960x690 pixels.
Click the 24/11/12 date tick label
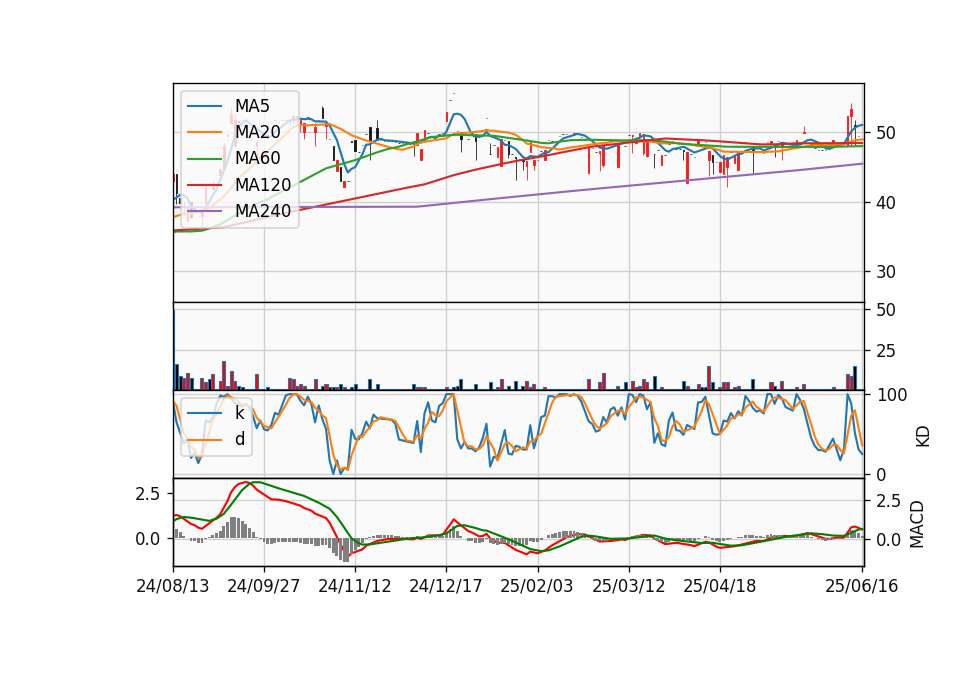(354, 586)
